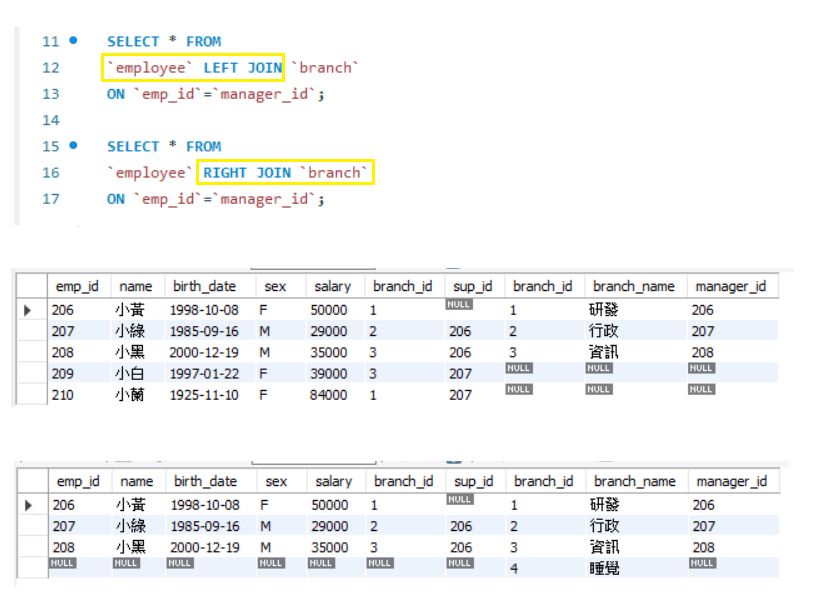Click the execution marker dot on line 15

click(73, 145)
